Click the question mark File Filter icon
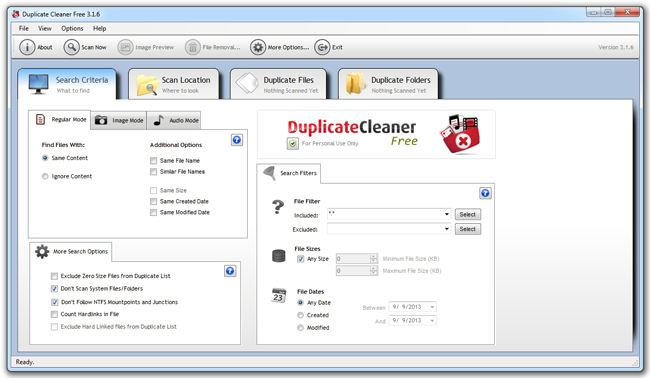The height and width of the screenshot is (378, 650). 278,206
